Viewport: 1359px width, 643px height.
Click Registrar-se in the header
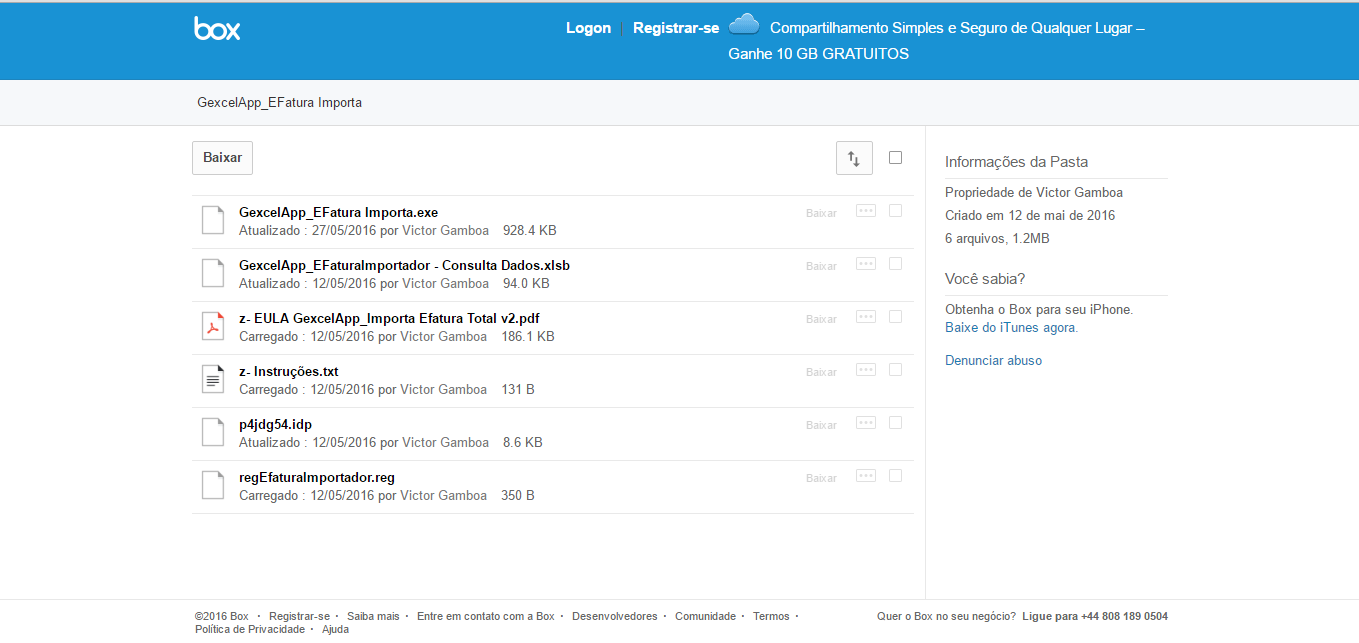[676, 28]
